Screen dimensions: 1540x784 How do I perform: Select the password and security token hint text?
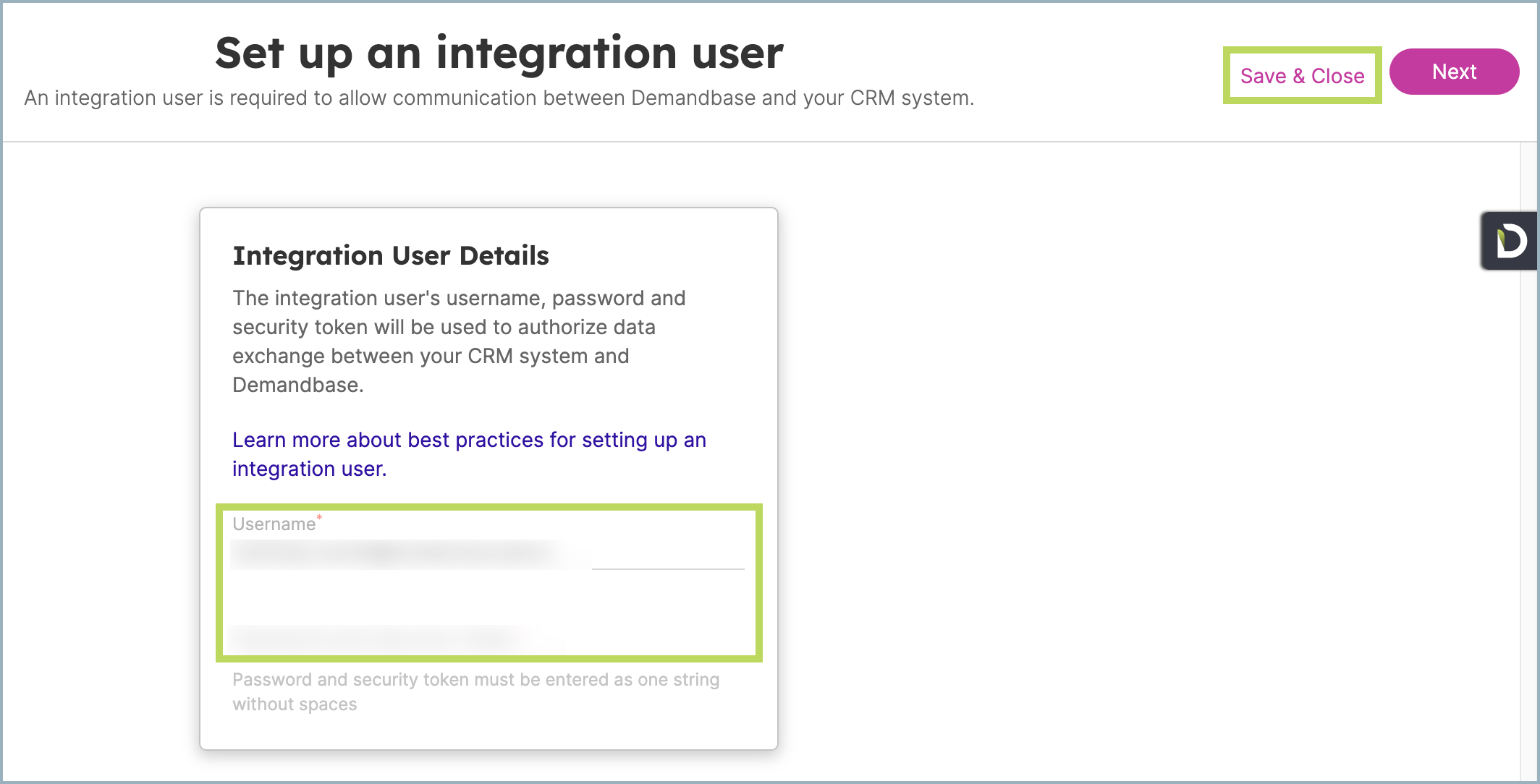476,691
